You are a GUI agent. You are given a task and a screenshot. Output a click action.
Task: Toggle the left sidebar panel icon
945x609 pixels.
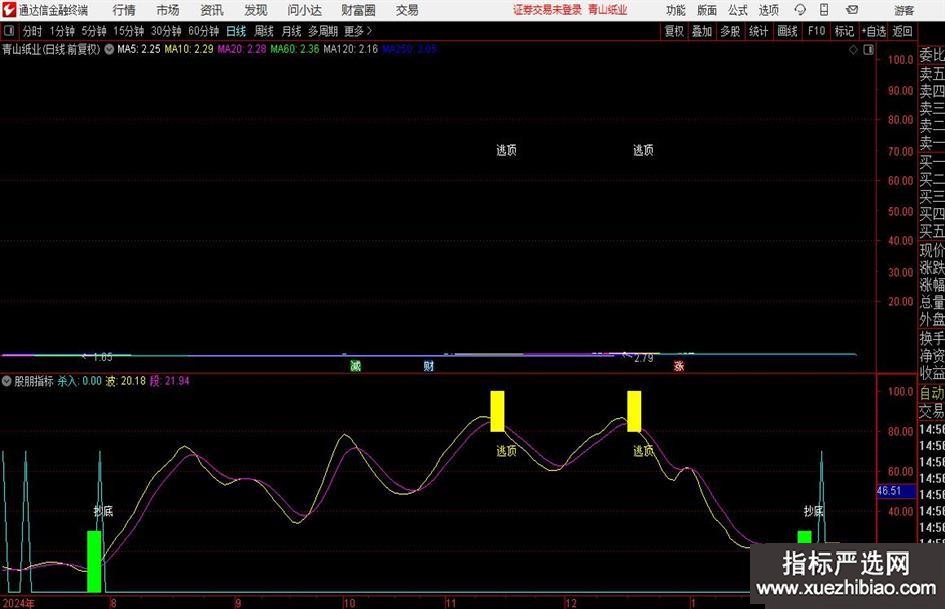pyautogui.click(x=9, y=31)
